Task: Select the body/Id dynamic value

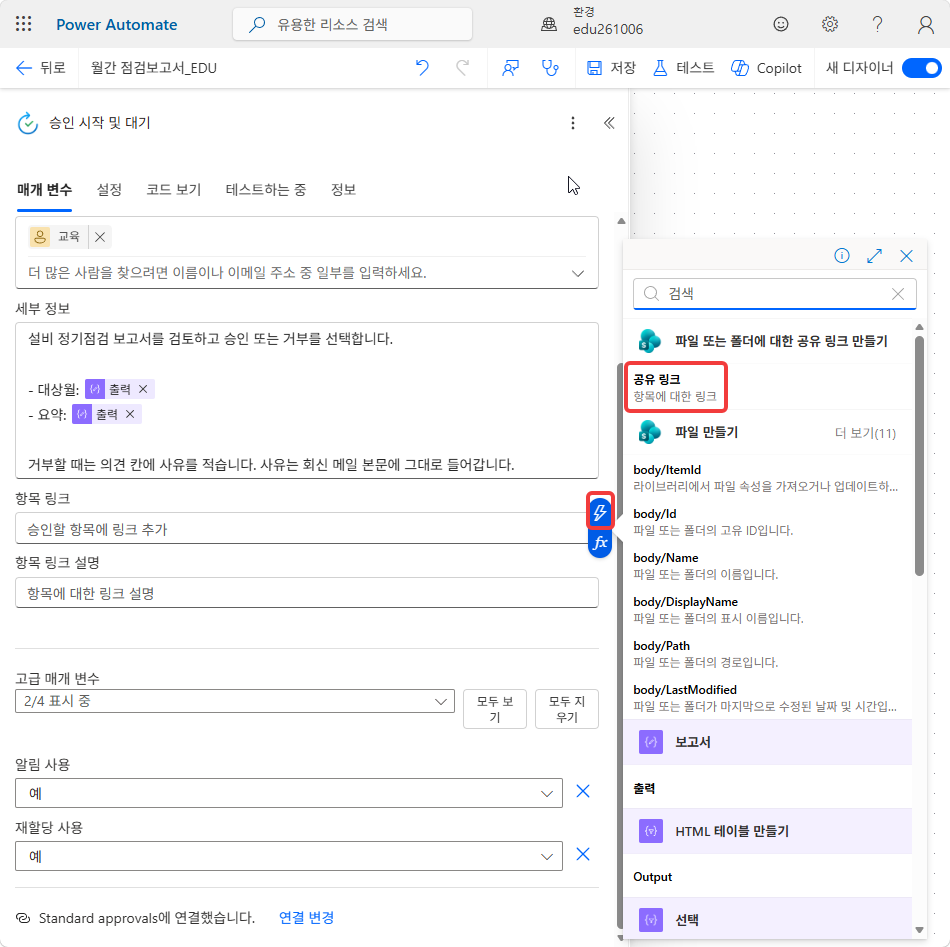Action: [768, 522]
